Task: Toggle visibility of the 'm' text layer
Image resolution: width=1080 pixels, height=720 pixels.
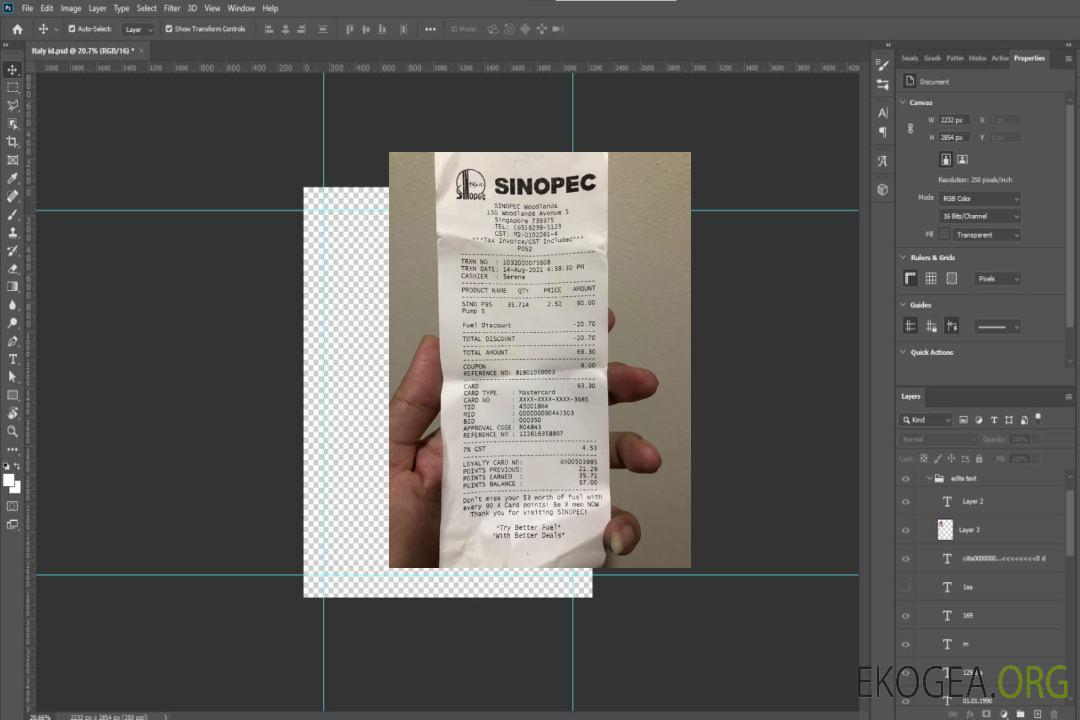Action: (906, 645)
